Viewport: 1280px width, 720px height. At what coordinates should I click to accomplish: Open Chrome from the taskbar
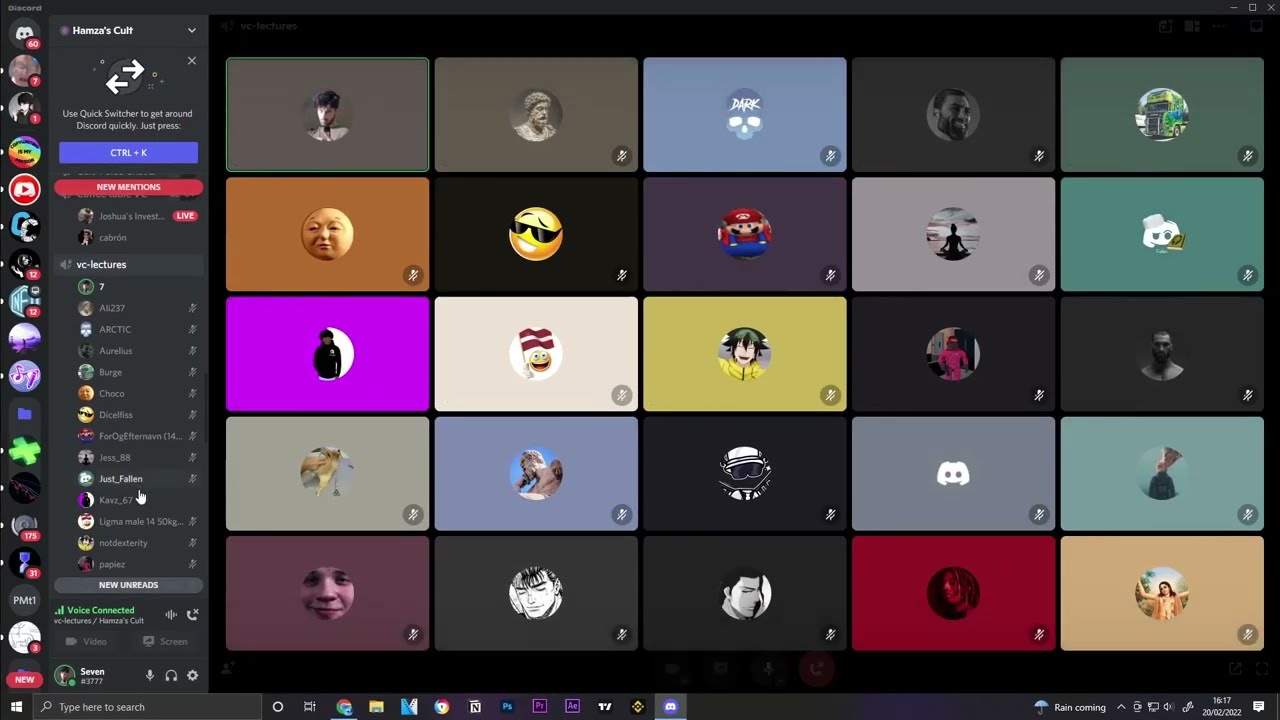click(x=344, y=707)
